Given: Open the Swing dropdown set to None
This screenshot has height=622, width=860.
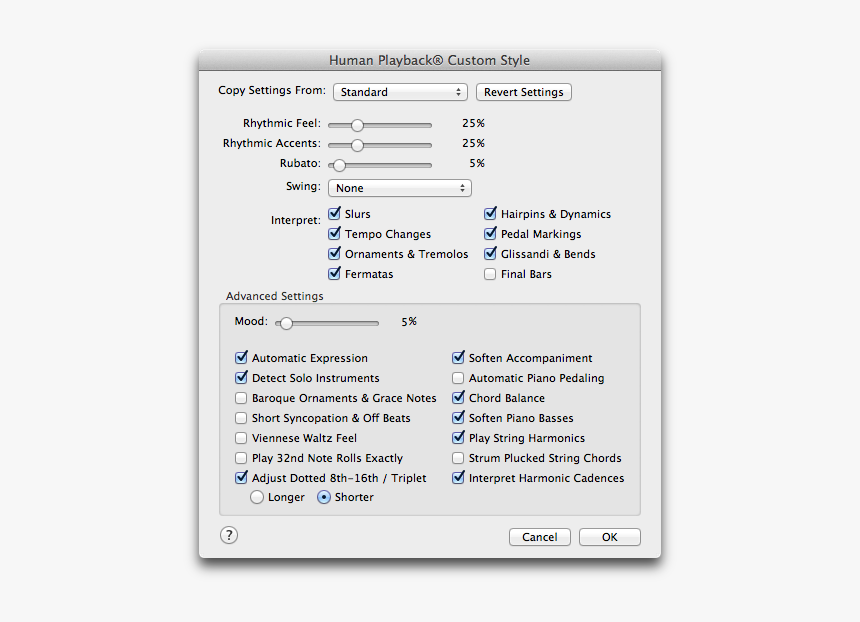Looking at the screenshot, I should pyautogui.click(x=399, y=188).
